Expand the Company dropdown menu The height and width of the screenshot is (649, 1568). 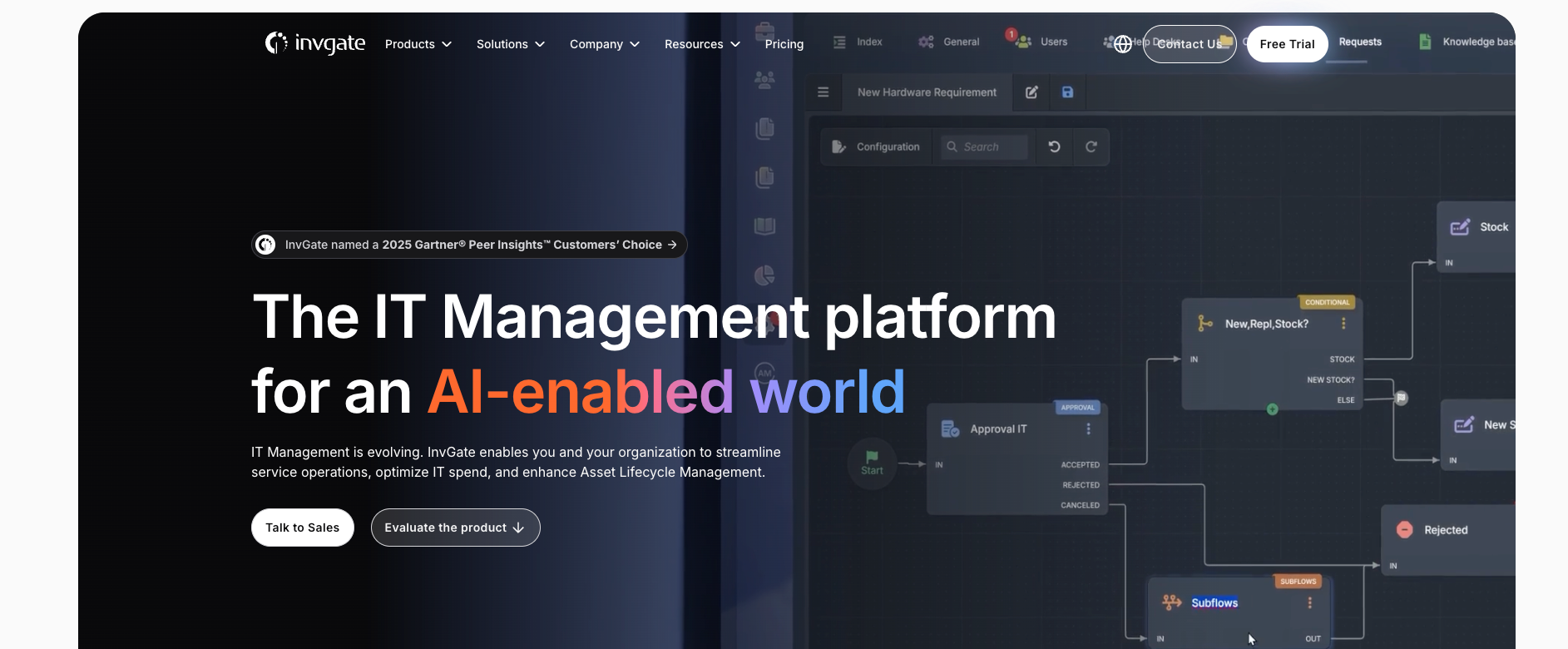tap(605, 44)
